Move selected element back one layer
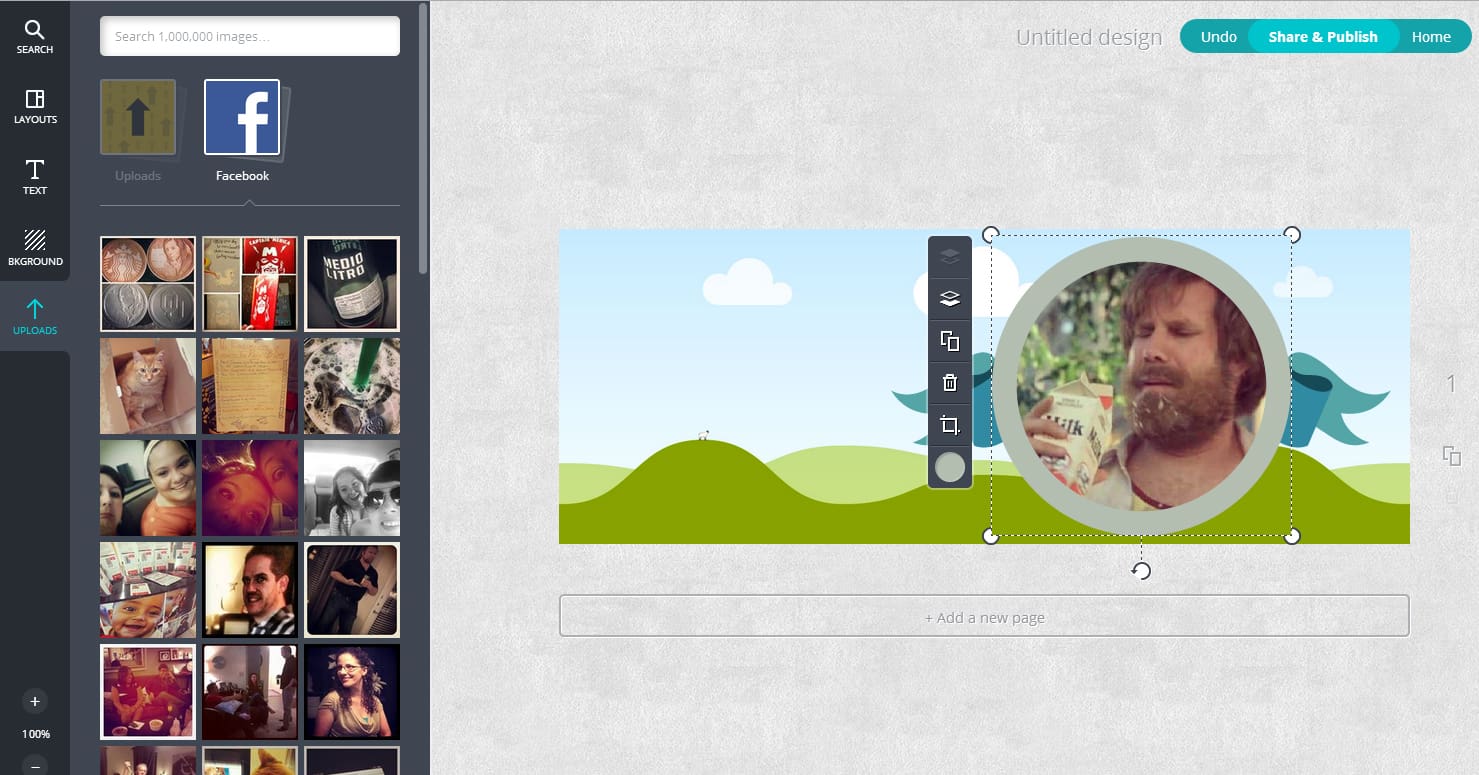 point(949,298)
